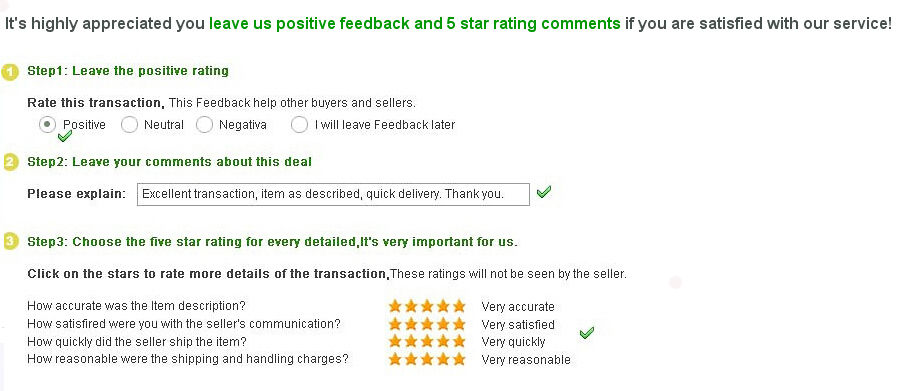Click the Please explain comment text box

[x=333, y=194]
